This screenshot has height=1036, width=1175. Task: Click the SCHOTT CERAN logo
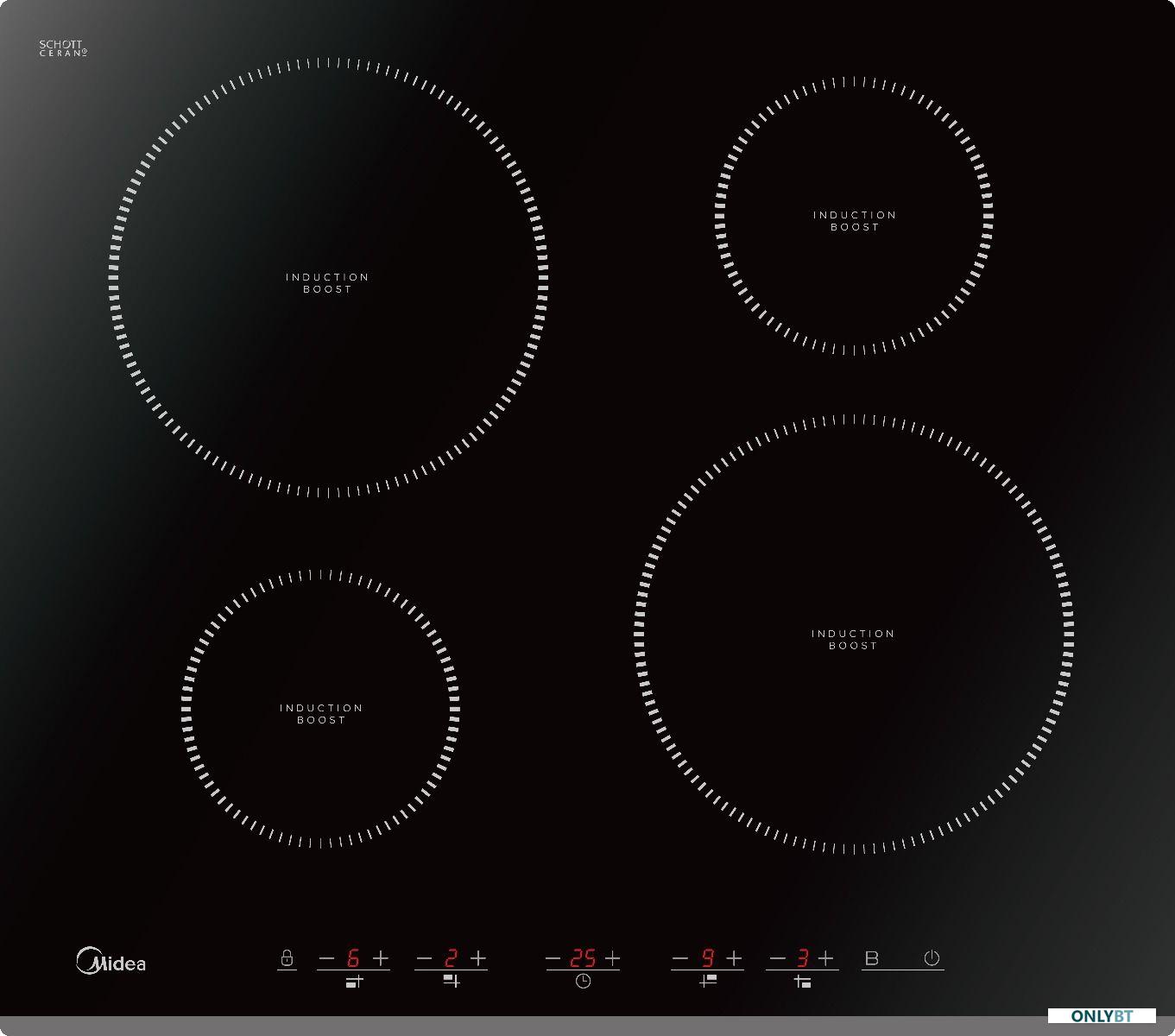coord(63,48)
